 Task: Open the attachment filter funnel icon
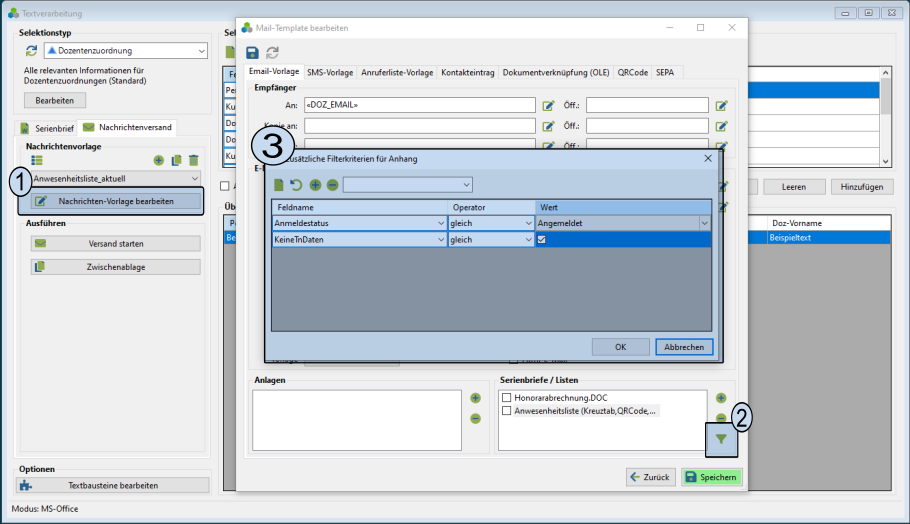(x=721, y=440)
